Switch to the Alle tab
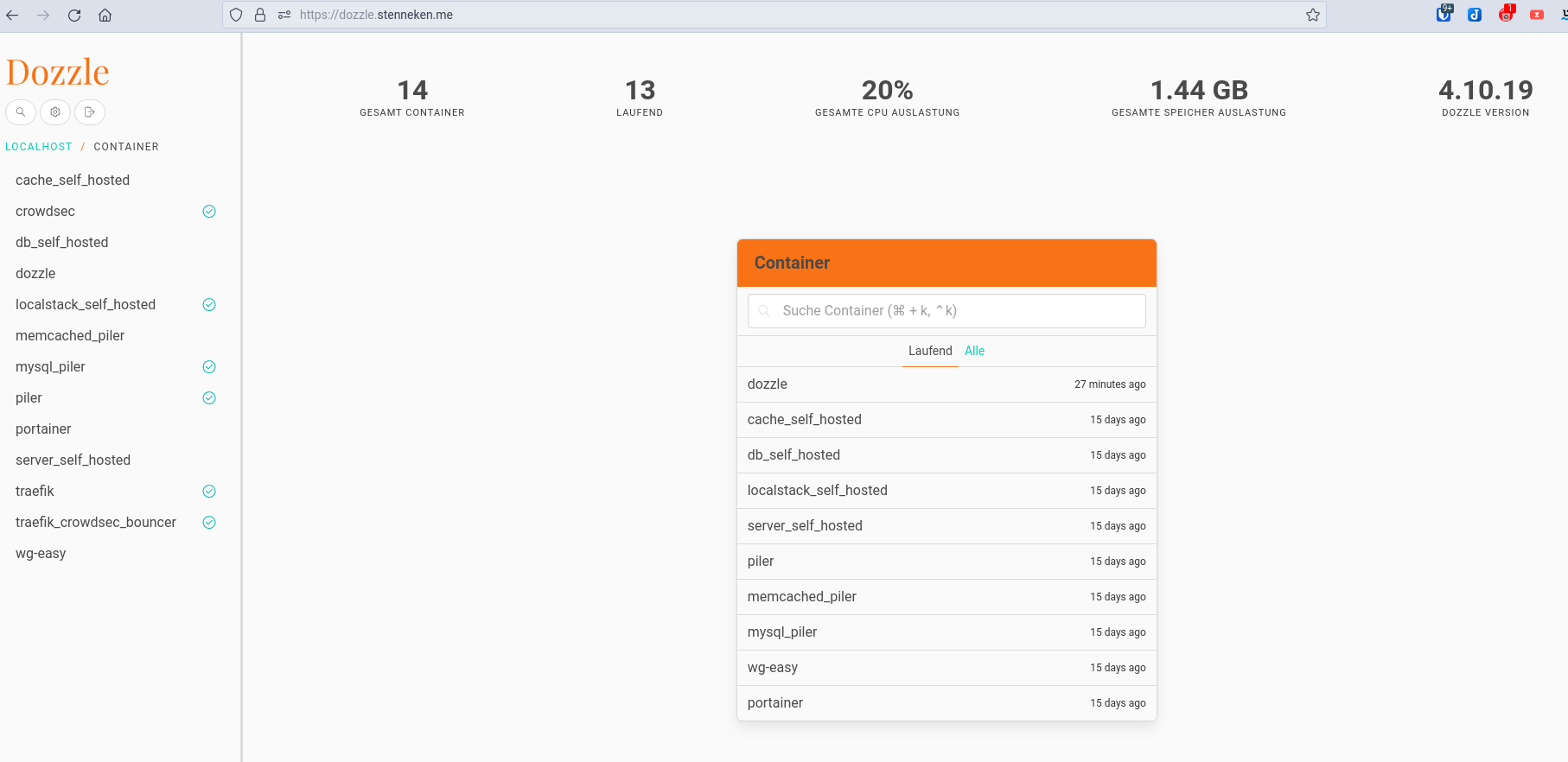The width and height of the screenshot is (1568, 762). (x=974, y=351)
